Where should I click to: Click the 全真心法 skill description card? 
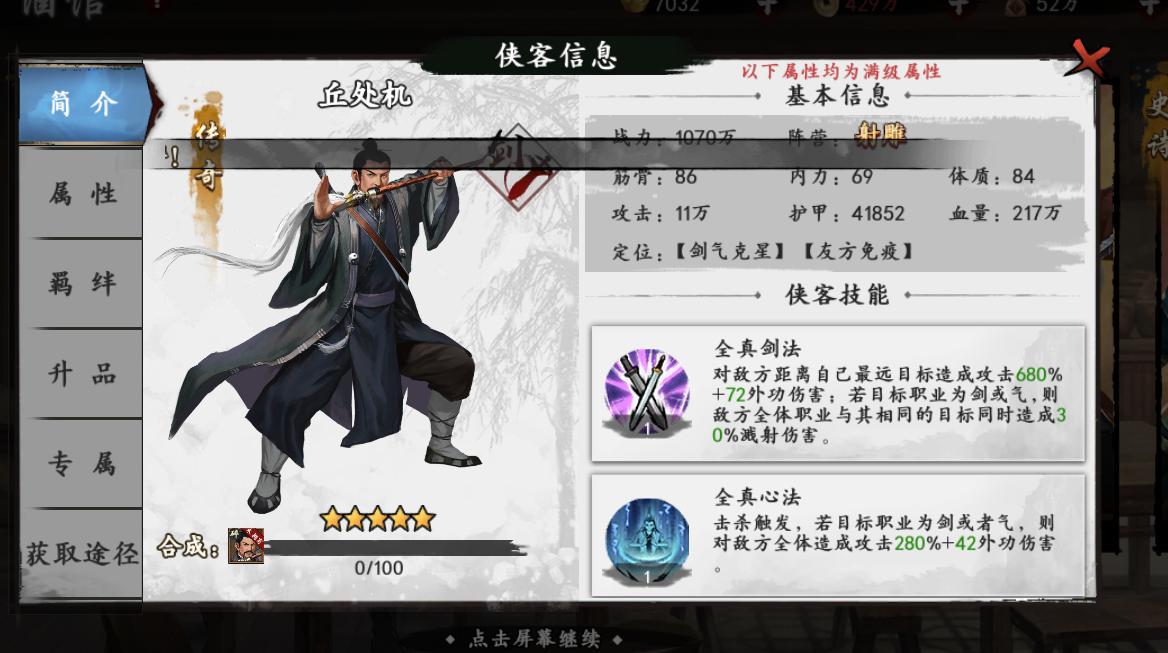click(838, 536)
